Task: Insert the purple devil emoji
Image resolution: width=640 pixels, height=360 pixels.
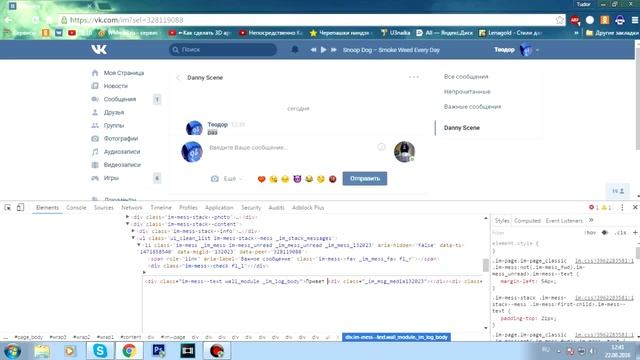Action: (297, 179)
